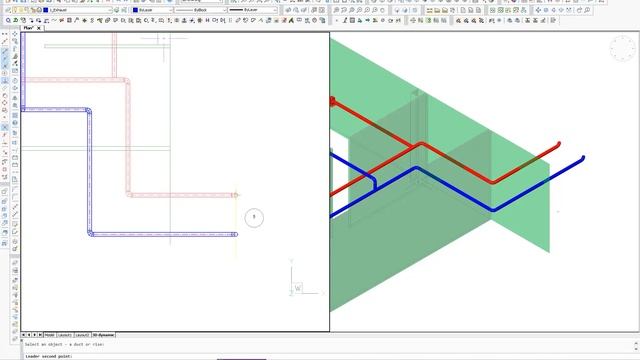Click the last zoom magnifier in right toolbar
640x360 pixels.
pos(587,10)
